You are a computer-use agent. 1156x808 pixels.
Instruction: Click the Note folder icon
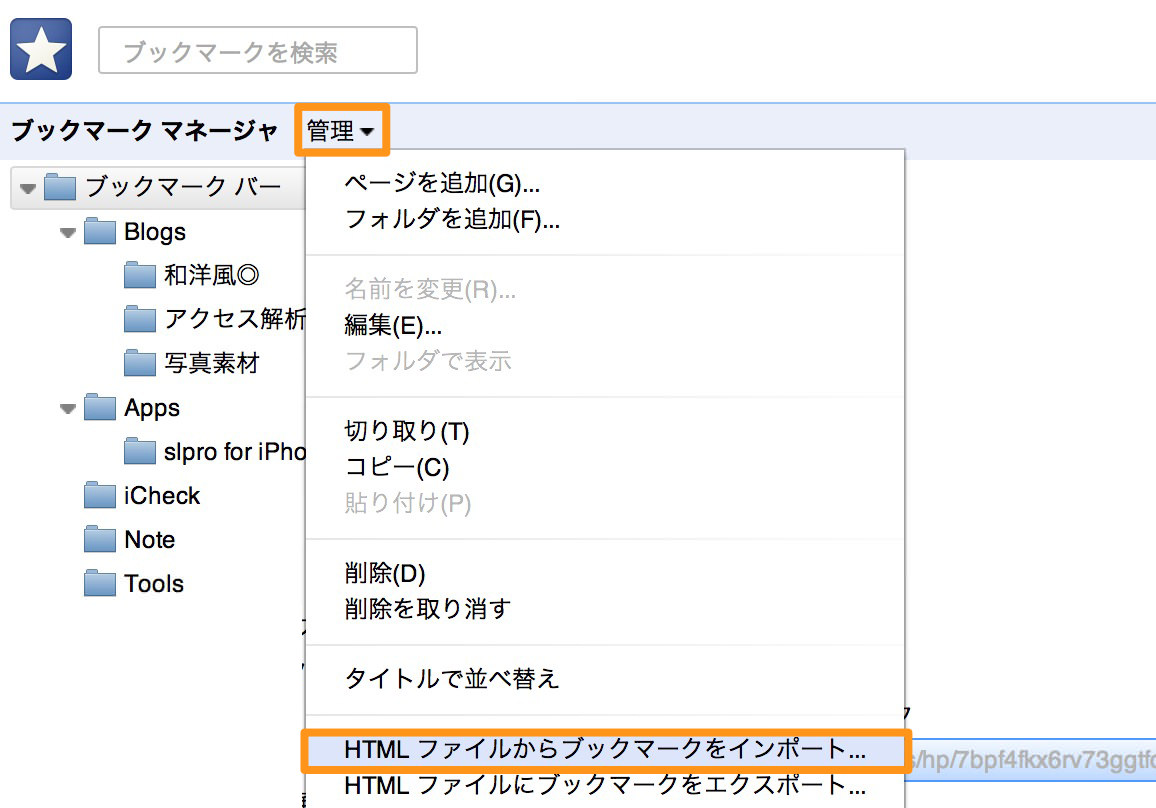click(100, 540)
